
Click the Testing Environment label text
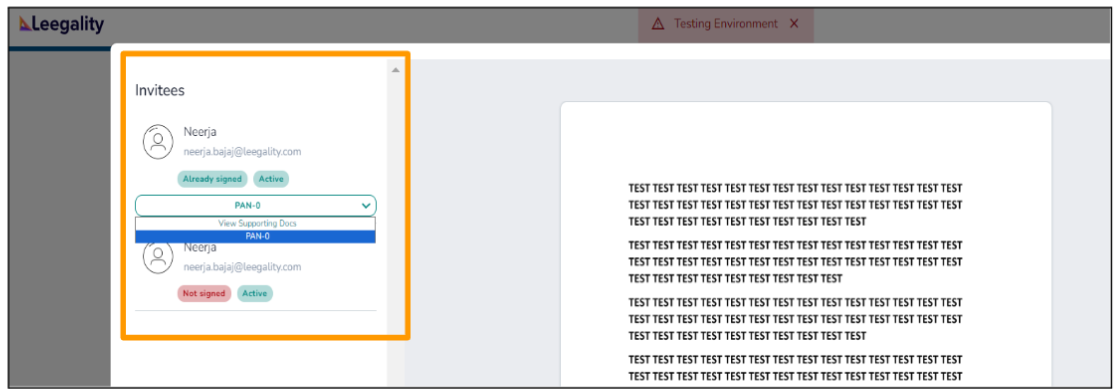click(726, 24)
